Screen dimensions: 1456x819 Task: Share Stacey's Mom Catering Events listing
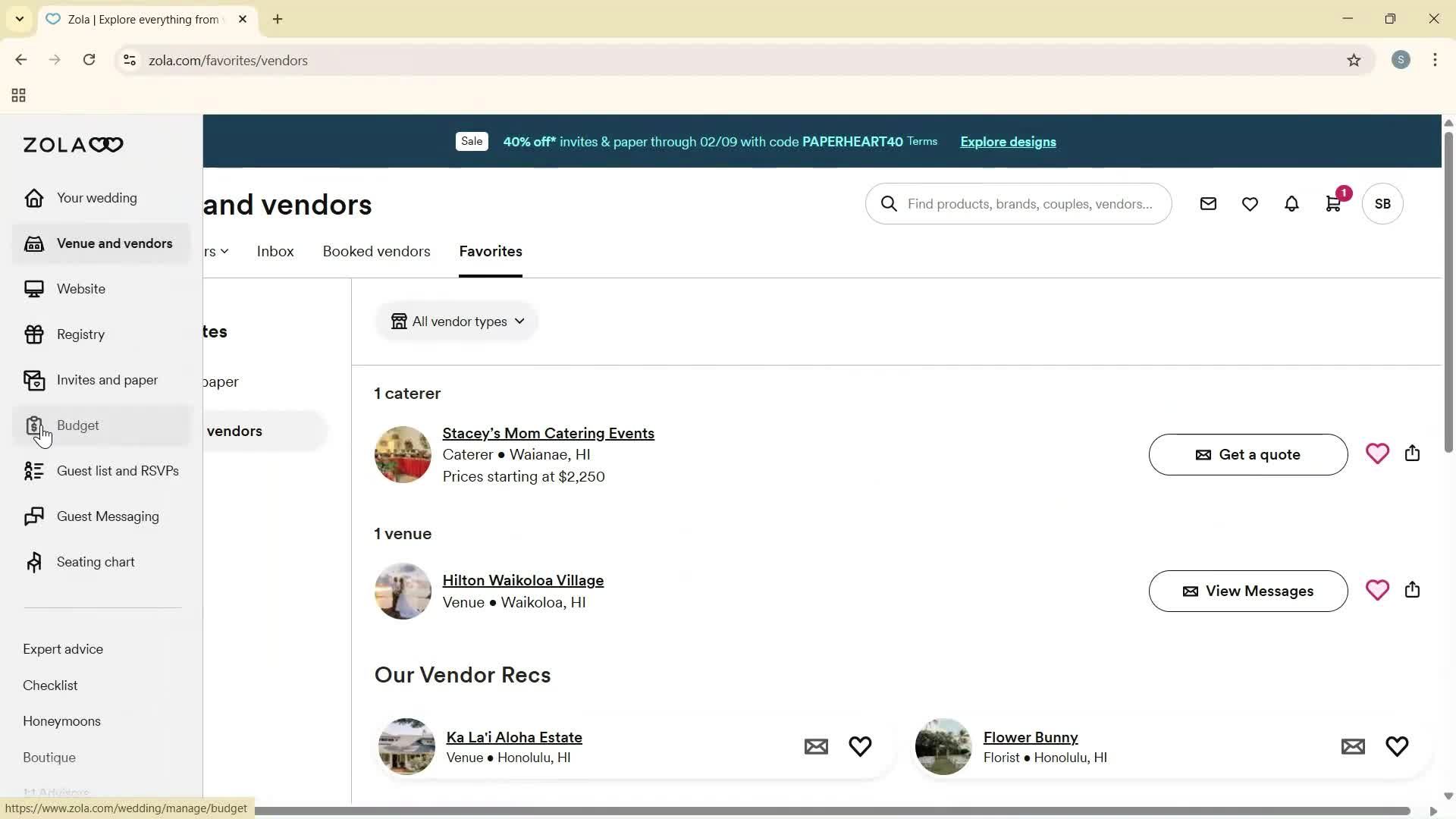pyautogui.click(x=1412, y=453)
